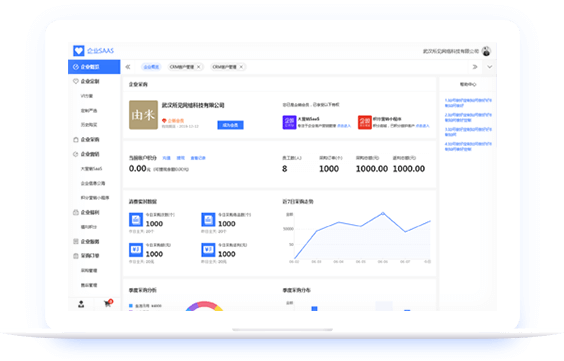564x361 pixels.
Task: Close the second CRM客户管理 tab
Action: [241, 67]
